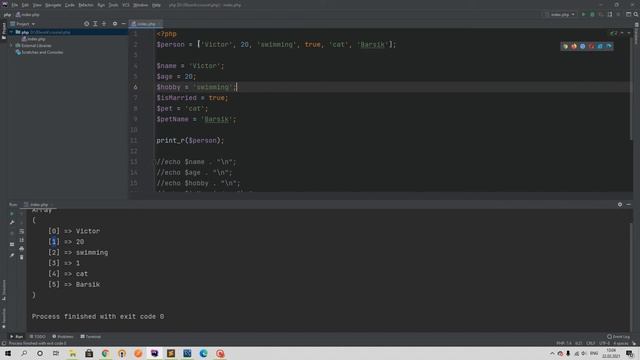The height and width of the screenshot is (360, 640).
Task: Click the Search Everywhere magnifier icon
Action: [636, 14]
